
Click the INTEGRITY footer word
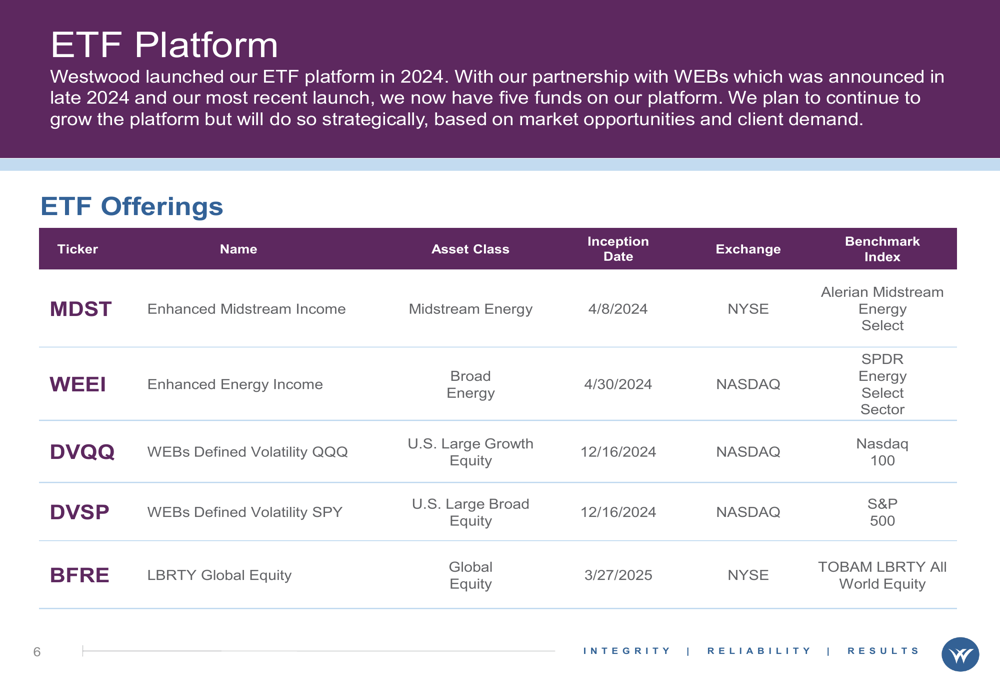[626, 651]
